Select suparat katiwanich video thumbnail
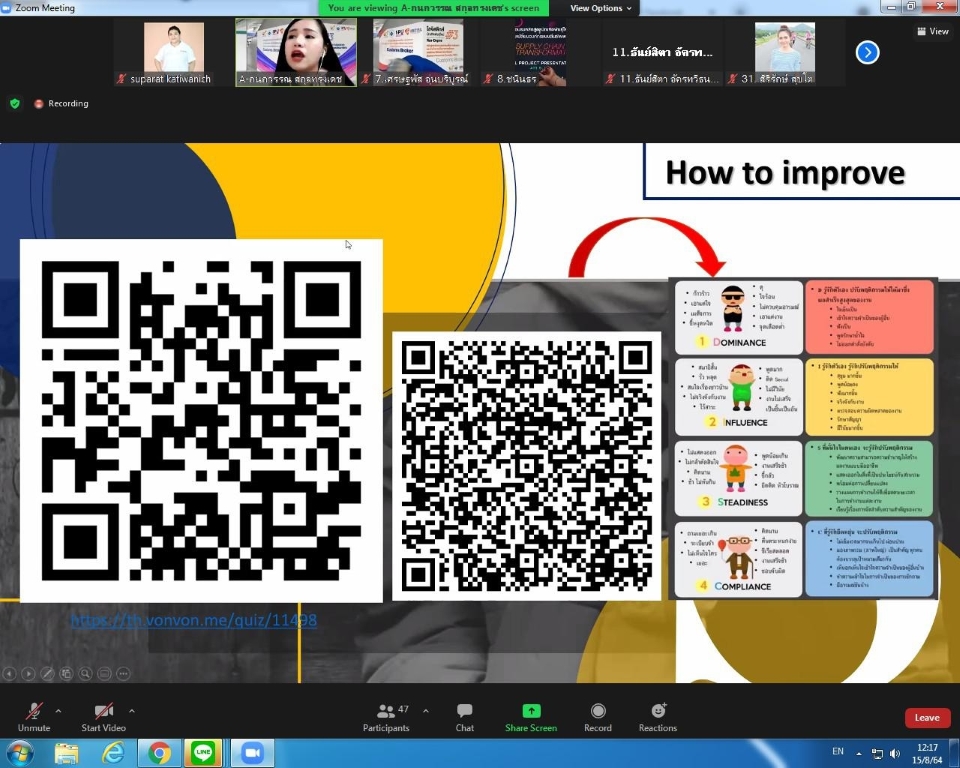The width and height of the screenshot is (960, 768). [173, 53]
